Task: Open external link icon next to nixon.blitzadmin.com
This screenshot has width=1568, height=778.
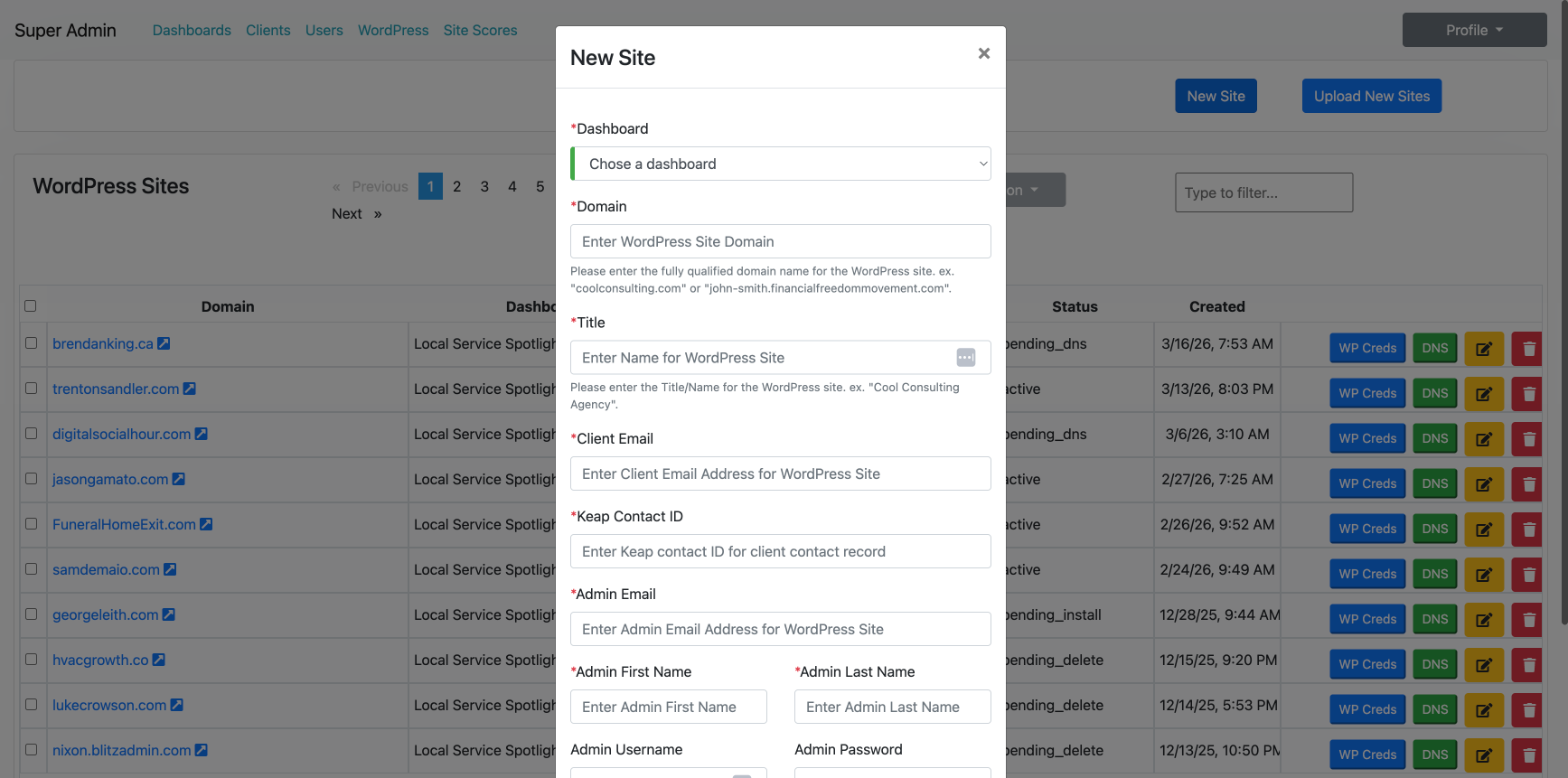Action: click(201, 750)
